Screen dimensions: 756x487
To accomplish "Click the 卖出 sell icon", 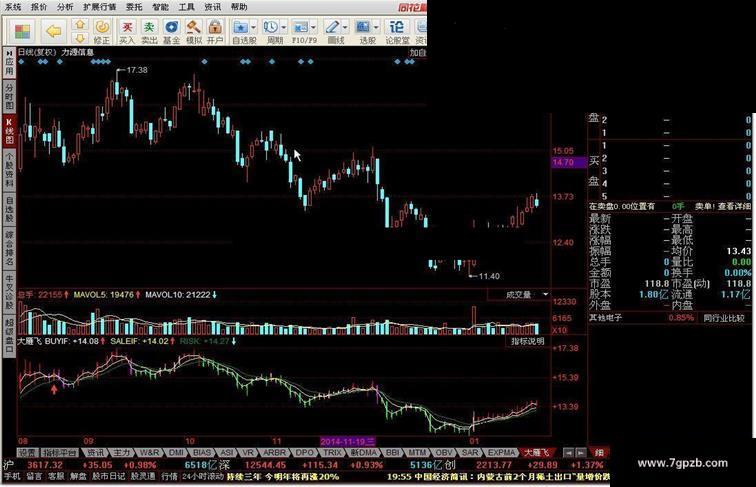I will (x=149, y=31).
